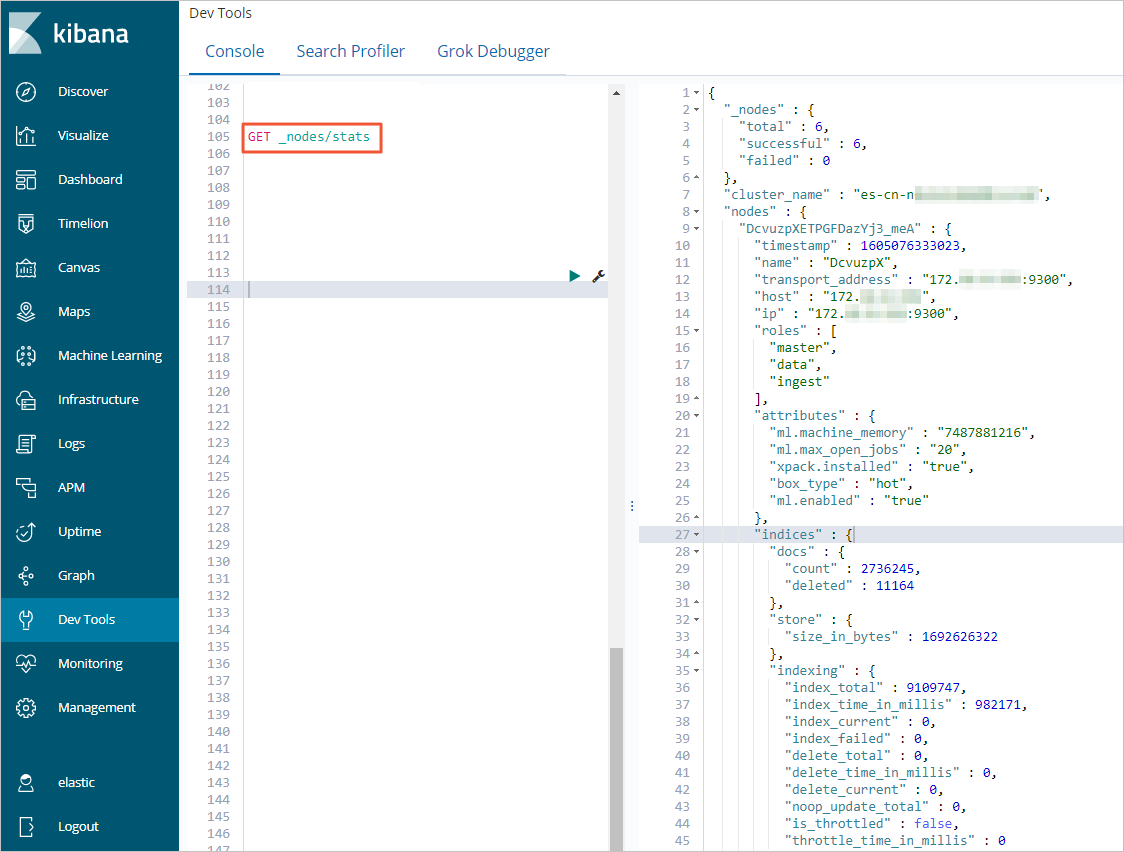The height and width of the screenshot is (852, 1124).
Task: Collapse docs fold arrow line 28
Action: pyautogui.click(x=696, y=552)
